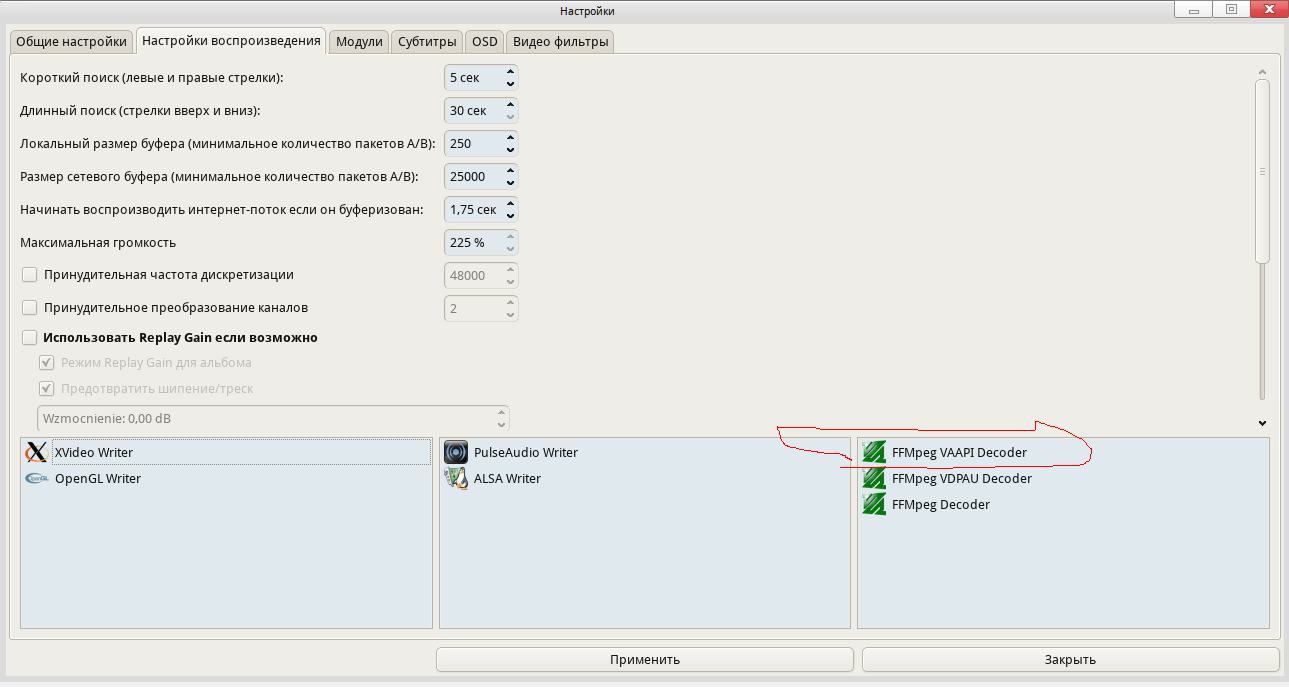Click the Wzmocnienie 0,00 dB field
Image resolution: width=1289 pixels, height=687 pixels.
click(x=273, y=418)
